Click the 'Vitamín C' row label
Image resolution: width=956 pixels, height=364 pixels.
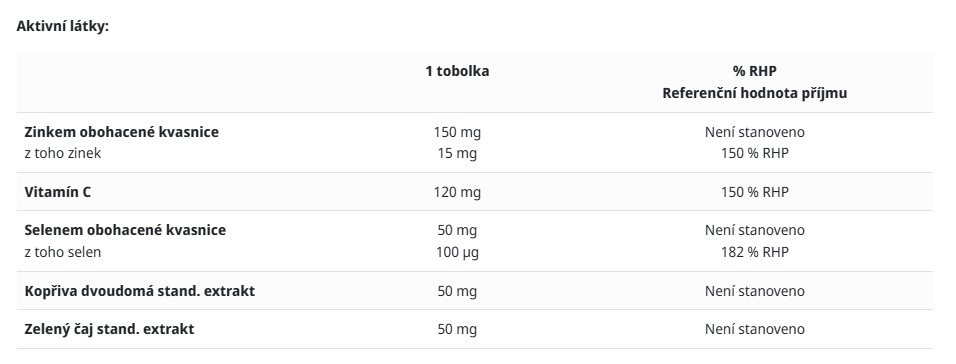58,192
